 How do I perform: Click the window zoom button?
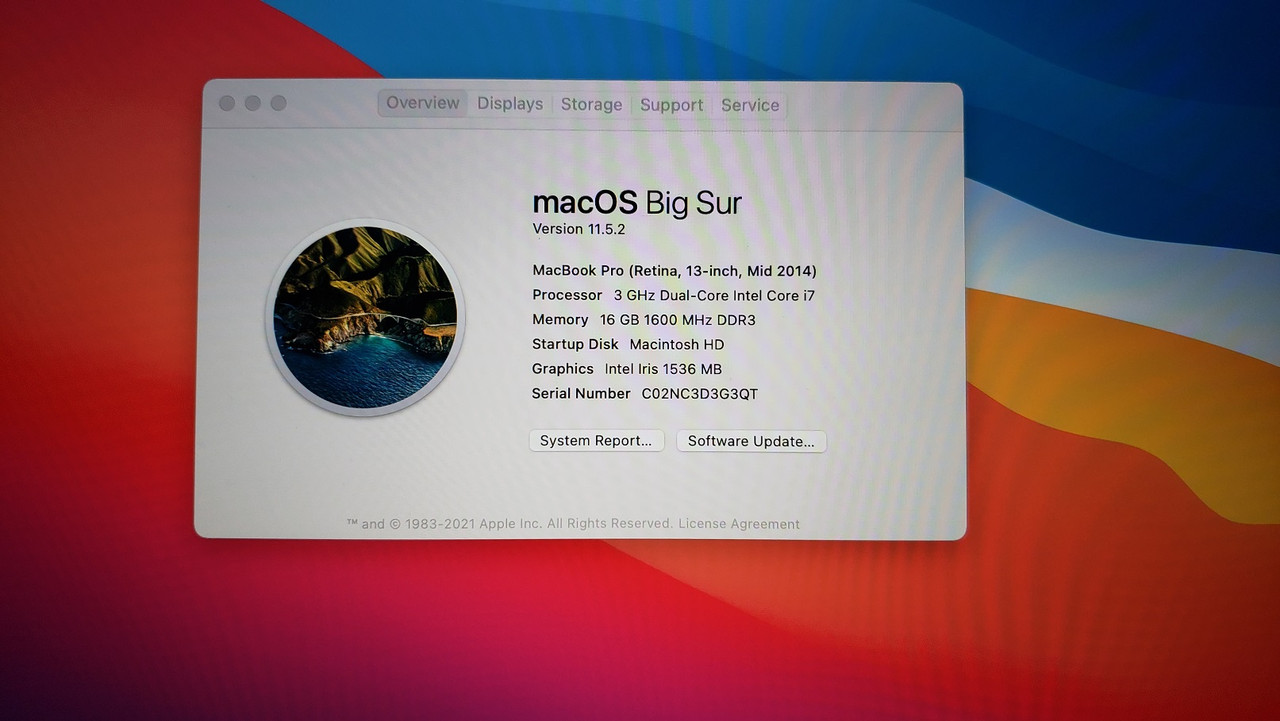[279, 103]
